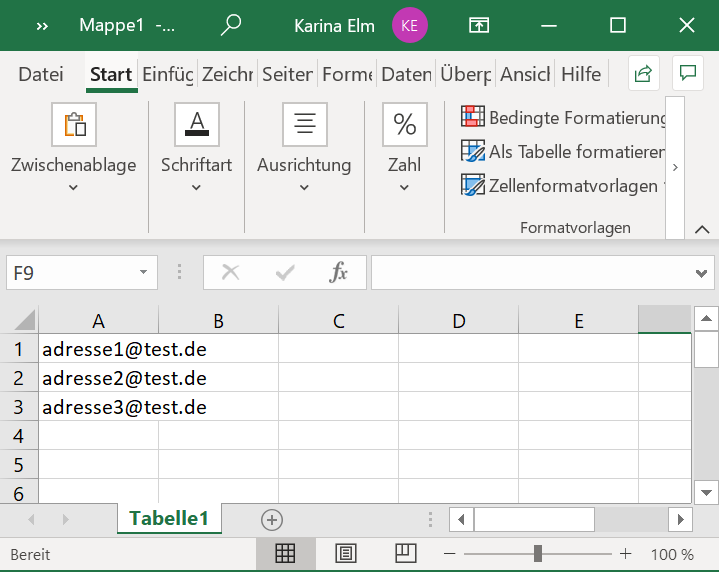Expand the formula bar
719x572 pixels.
coord(701,273)
